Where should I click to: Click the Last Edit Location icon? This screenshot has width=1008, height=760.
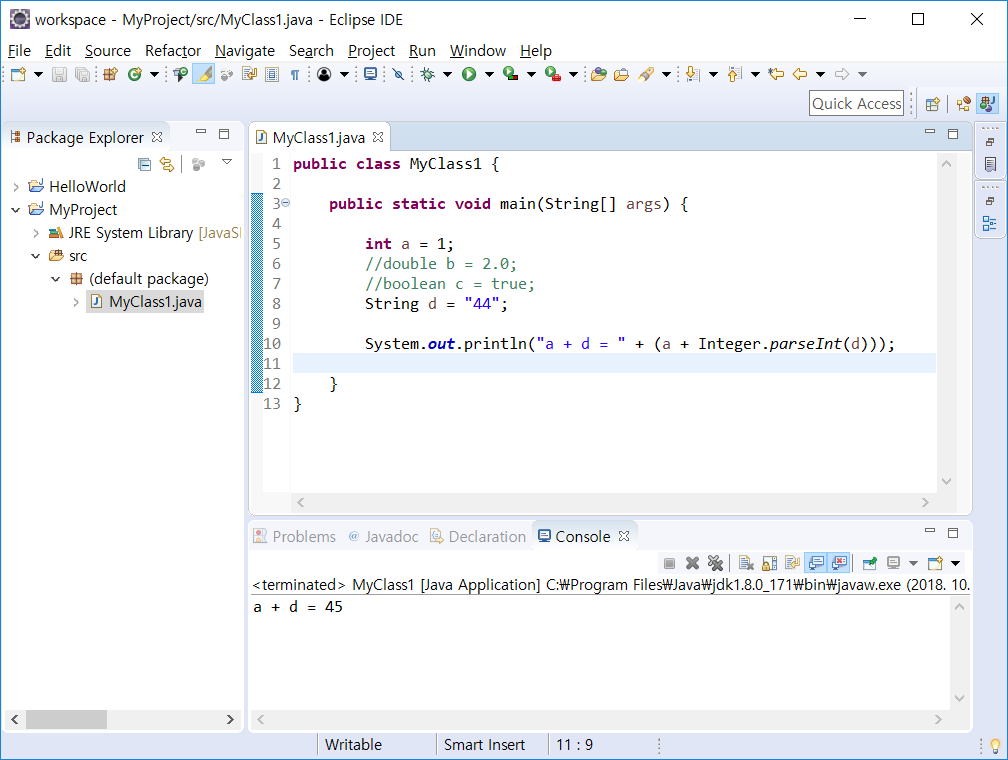click(777, 74)
